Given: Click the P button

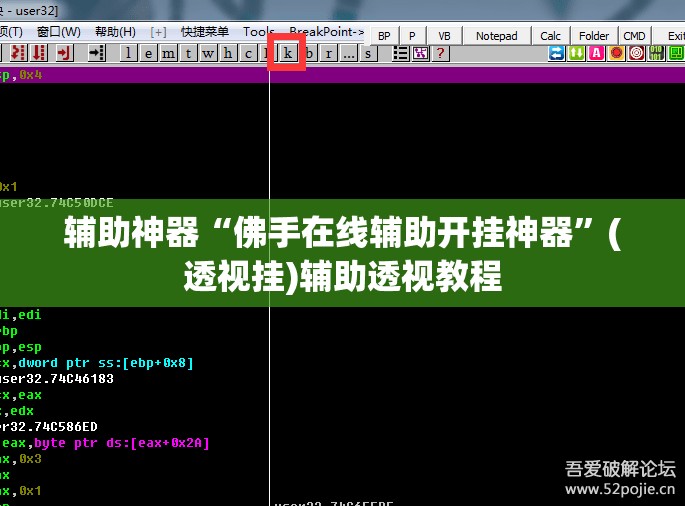Looking at the screenshot, I should pyautogui.click(x=412, y=36).
